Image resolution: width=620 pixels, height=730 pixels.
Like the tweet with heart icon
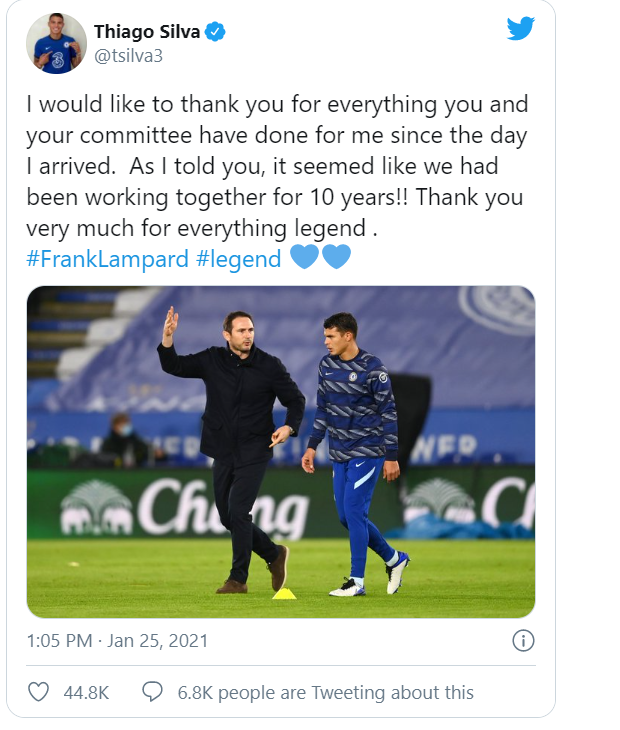pos(38,692)
